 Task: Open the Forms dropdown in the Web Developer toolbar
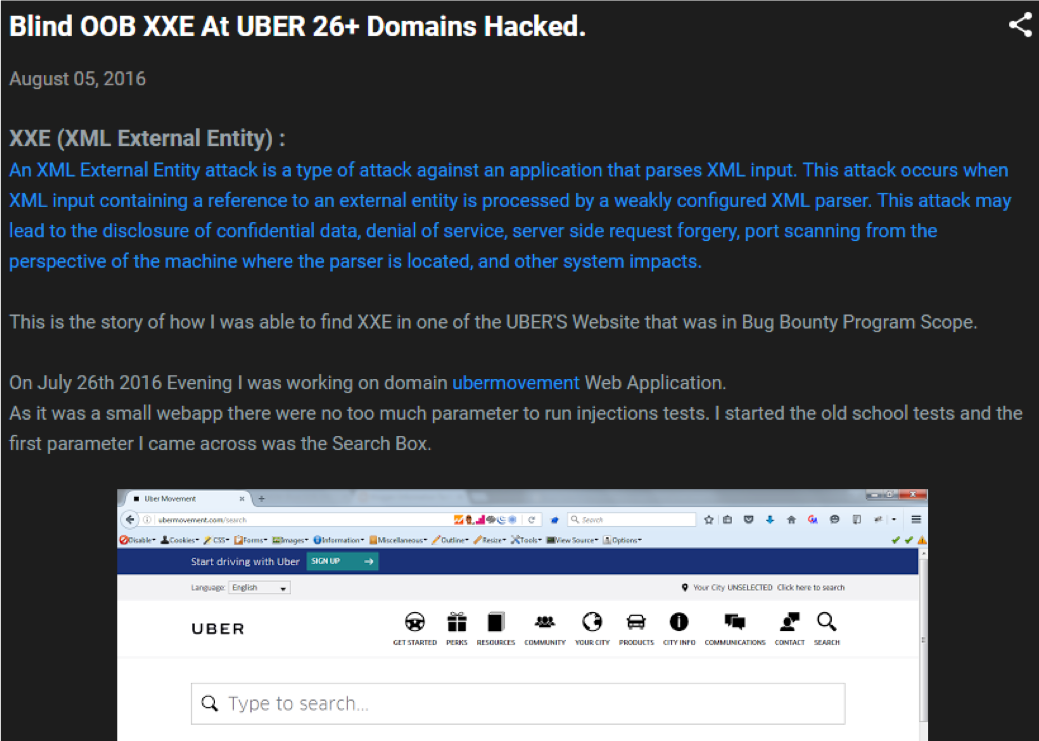click(250, 540)
